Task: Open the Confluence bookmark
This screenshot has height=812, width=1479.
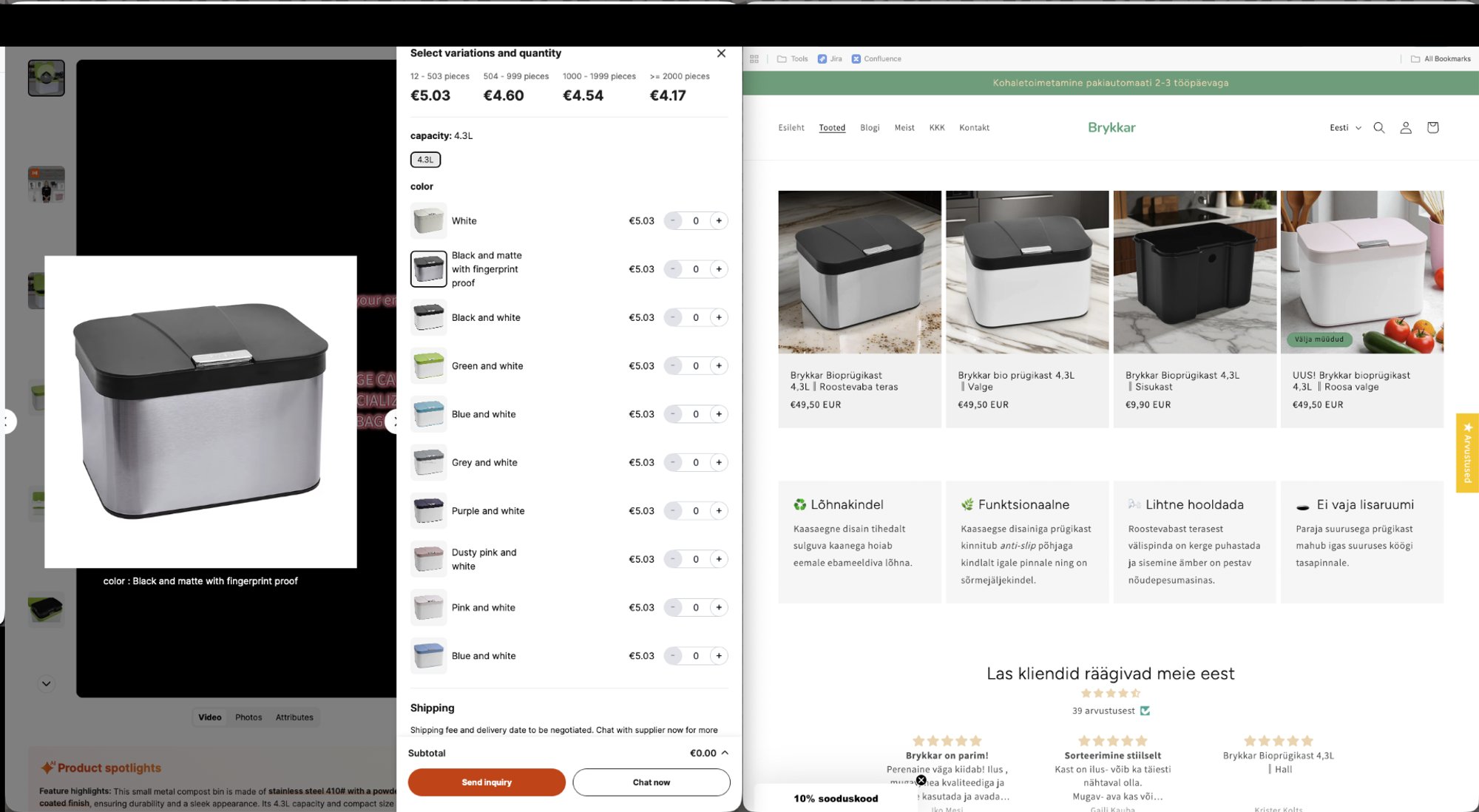Action: point(876,58)
